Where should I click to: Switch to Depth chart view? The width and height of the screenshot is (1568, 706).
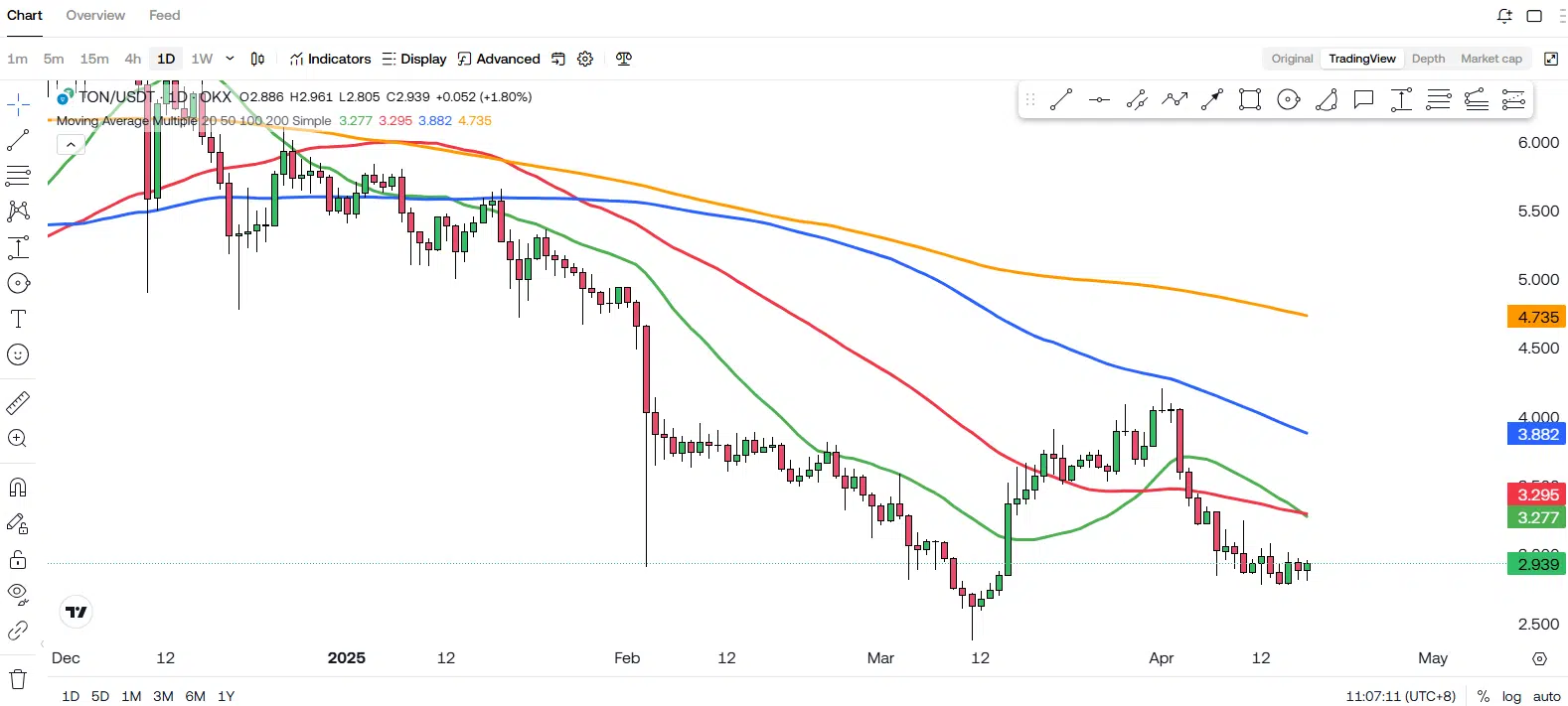[x=1428, y=59]
